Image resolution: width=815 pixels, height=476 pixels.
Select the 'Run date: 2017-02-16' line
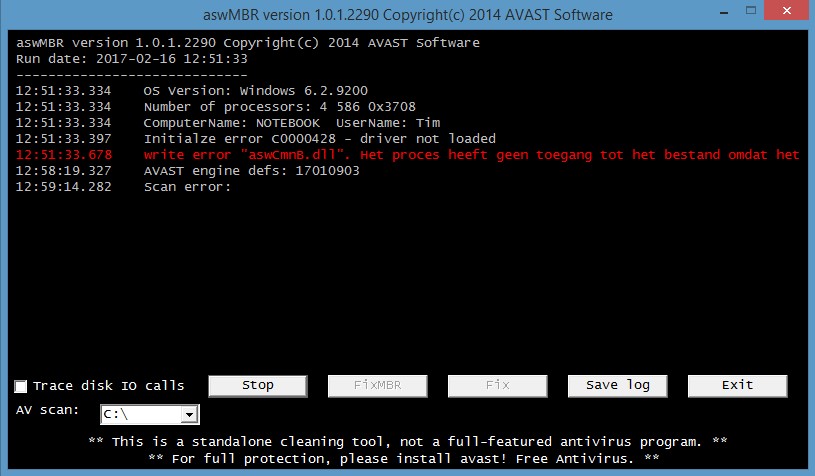pos(132,59)
